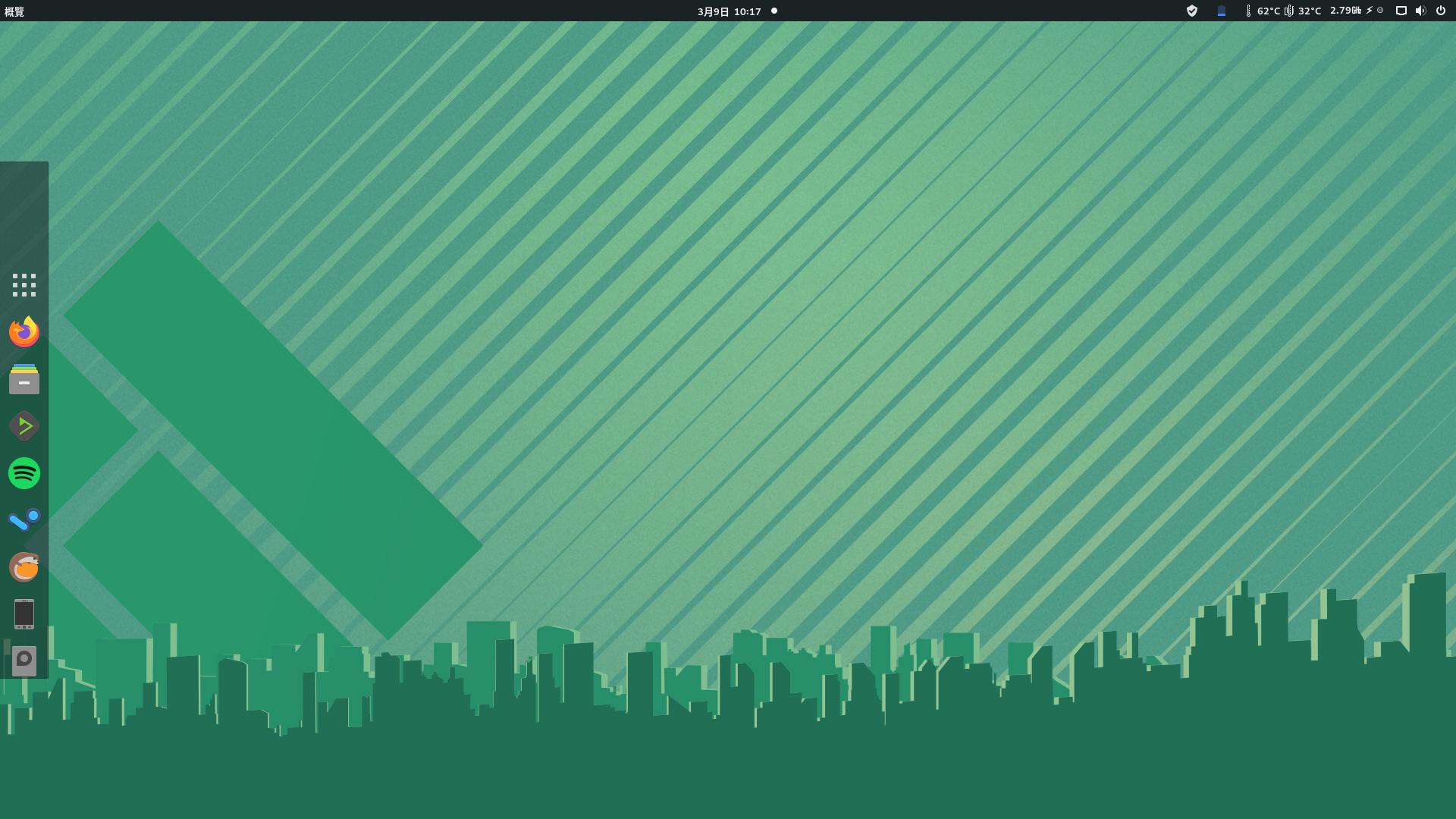
Task: Open Spotify from the dock
Action: [x=24, y=473]
